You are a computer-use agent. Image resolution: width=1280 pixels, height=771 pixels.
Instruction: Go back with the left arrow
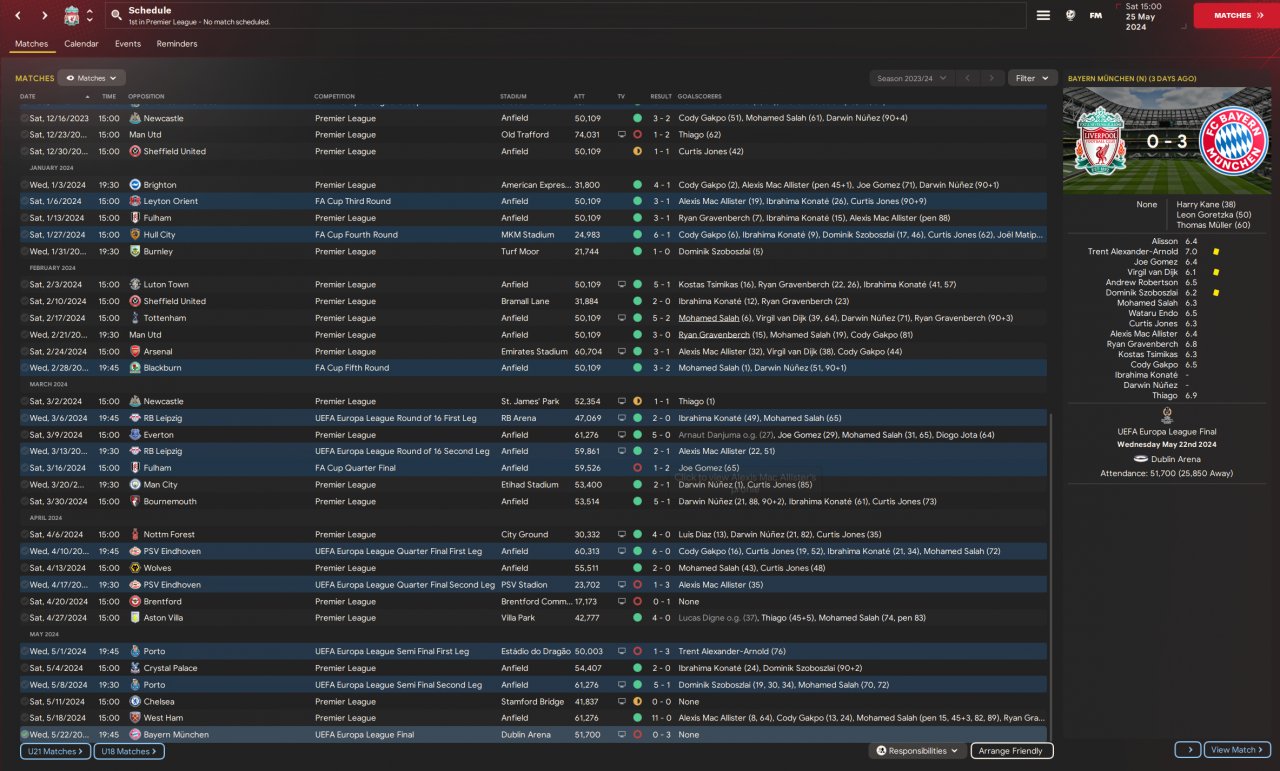pyautogui.click(x=19, y=16)
